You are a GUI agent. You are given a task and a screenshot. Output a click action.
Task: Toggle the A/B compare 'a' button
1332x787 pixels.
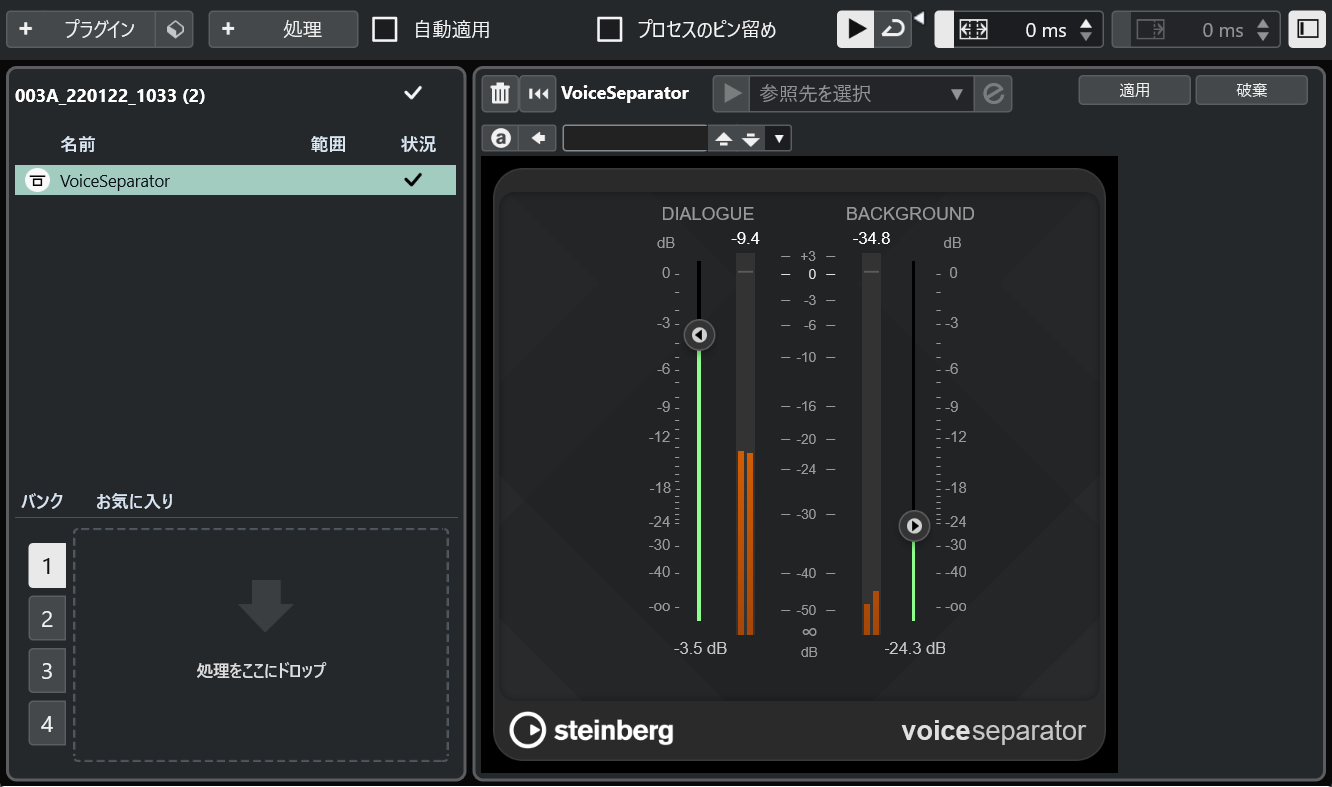(x=500, y=138)
